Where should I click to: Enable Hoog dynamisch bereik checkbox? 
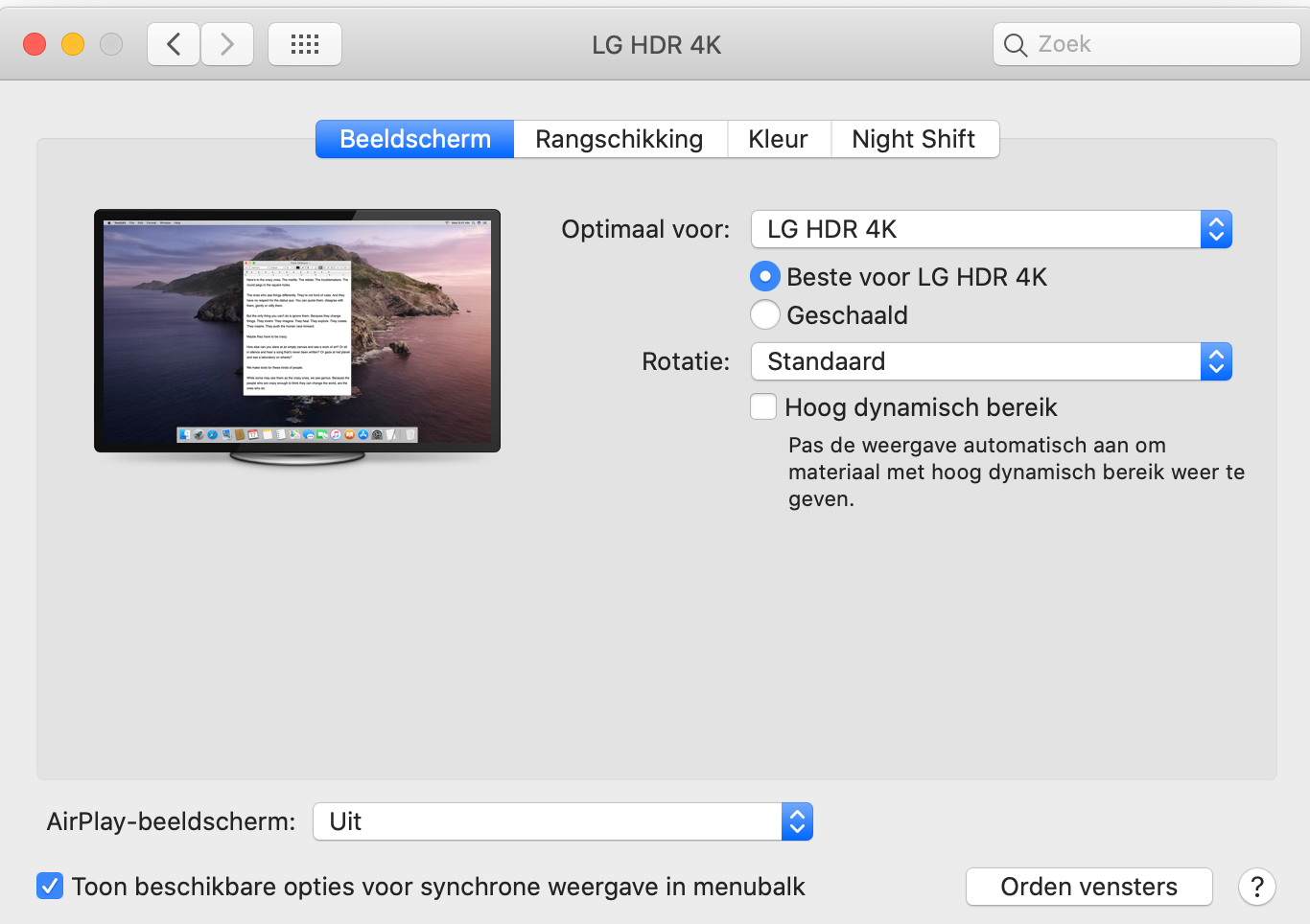pyautogui.click(x=763, y=407)
